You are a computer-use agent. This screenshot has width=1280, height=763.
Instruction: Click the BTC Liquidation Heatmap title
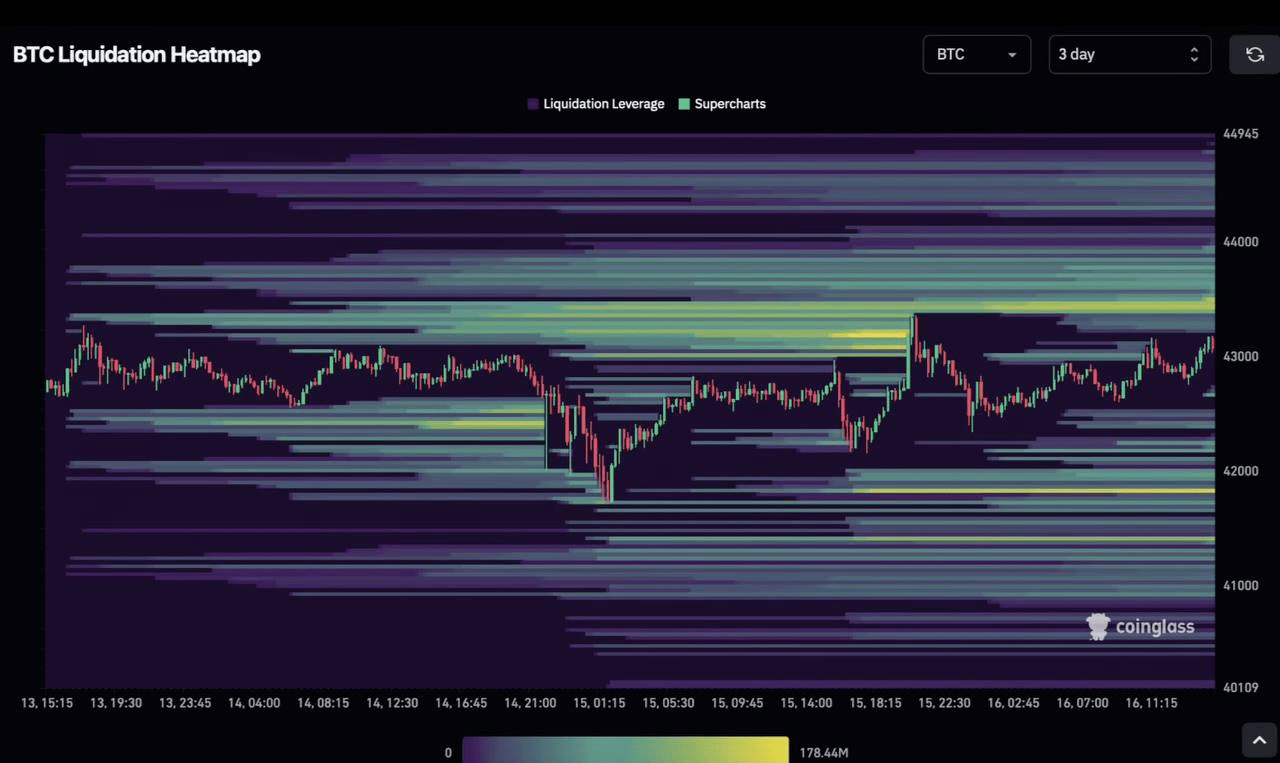(x=136, y=55)
